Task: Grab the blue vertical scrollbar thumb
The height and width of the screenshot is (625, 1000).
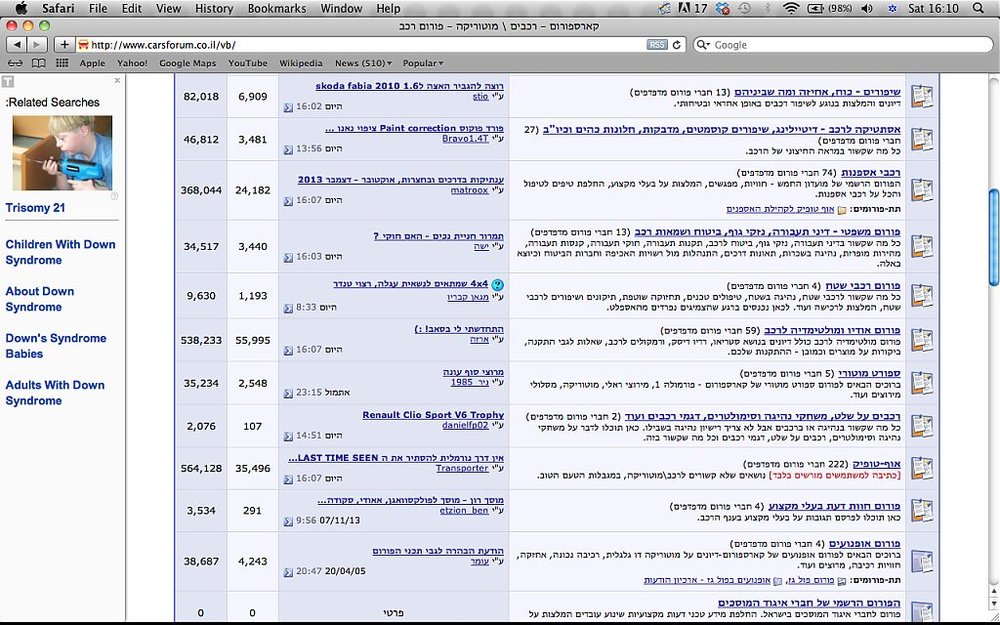Action: tap(994, 237)
